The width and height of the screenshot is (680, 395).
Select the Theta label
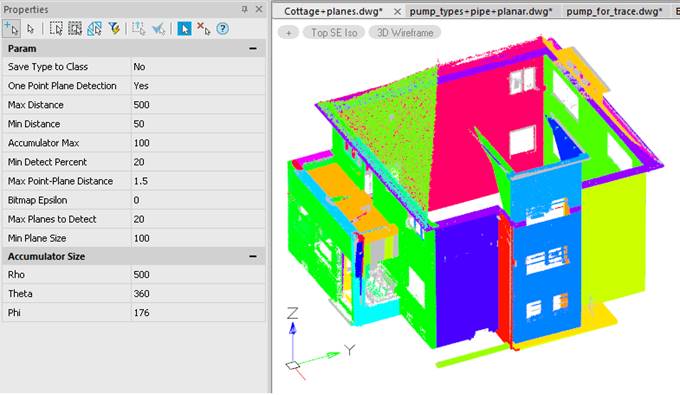click(20, 294)
